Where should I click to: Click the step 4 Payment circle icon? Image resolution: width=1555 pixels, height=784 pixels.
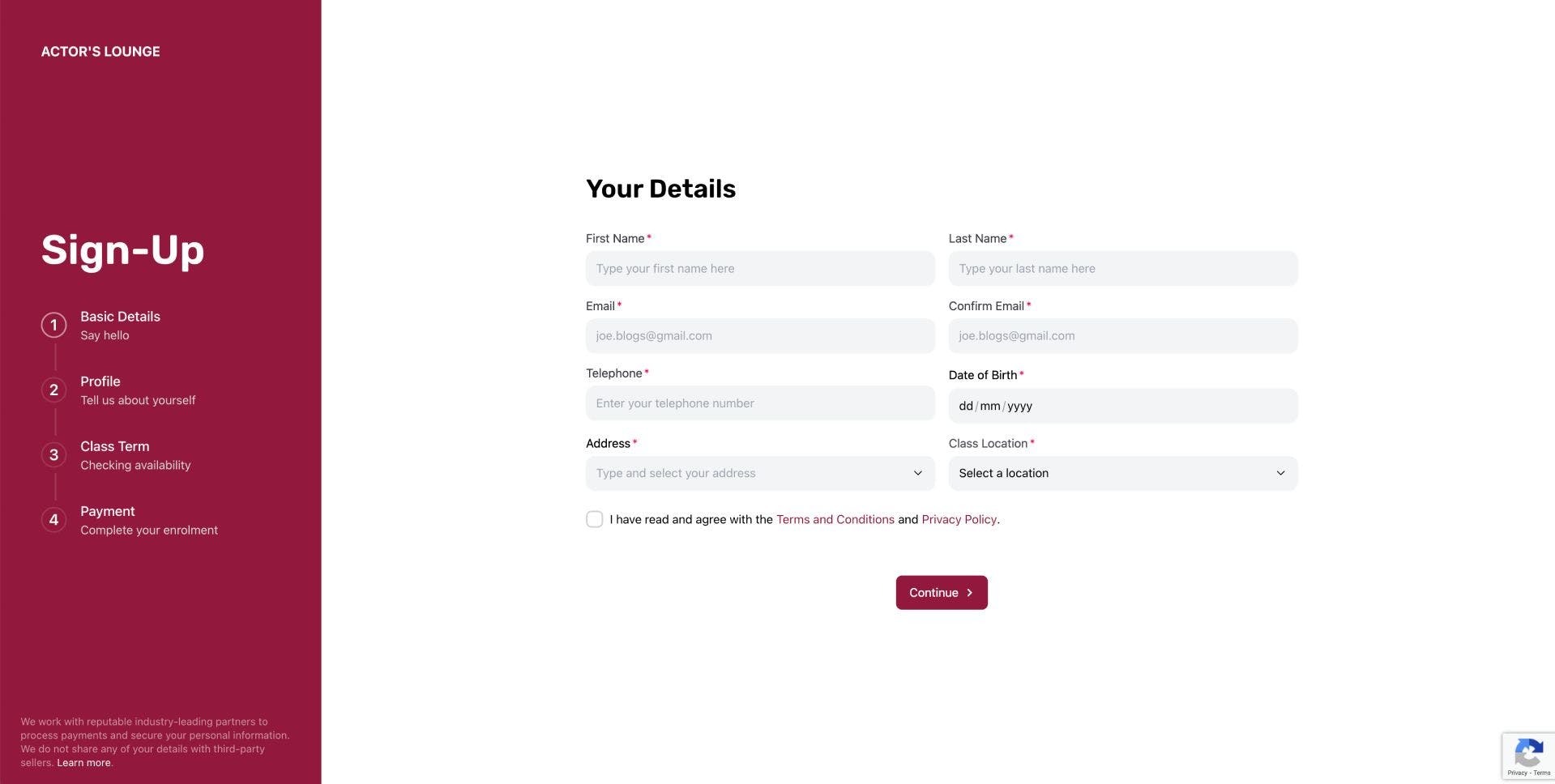coord(54,519)
